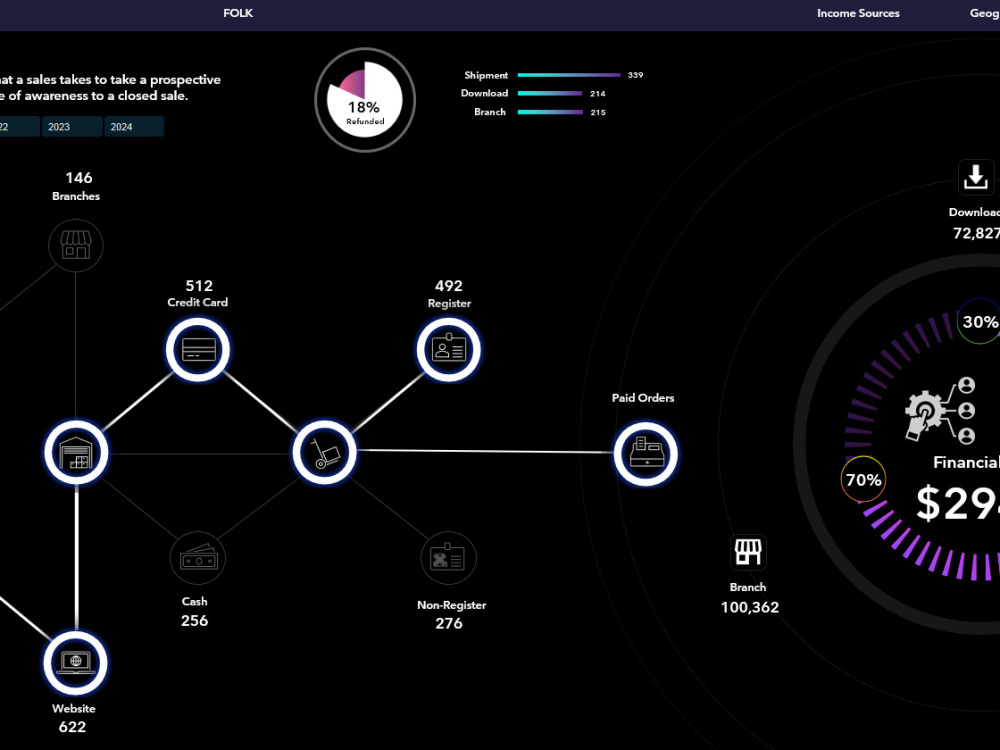Click the Download progress bar at 214
Image resolution: width=1000 pixels, height=750 pixels.
point(550,94)
